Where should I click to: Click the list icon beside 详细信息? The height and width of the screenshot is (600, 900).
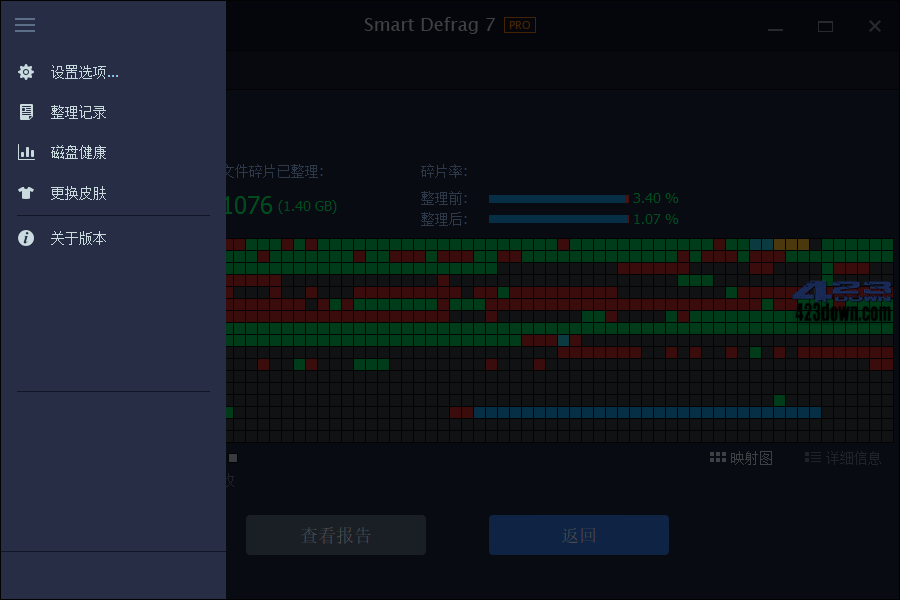click(812, 457)
